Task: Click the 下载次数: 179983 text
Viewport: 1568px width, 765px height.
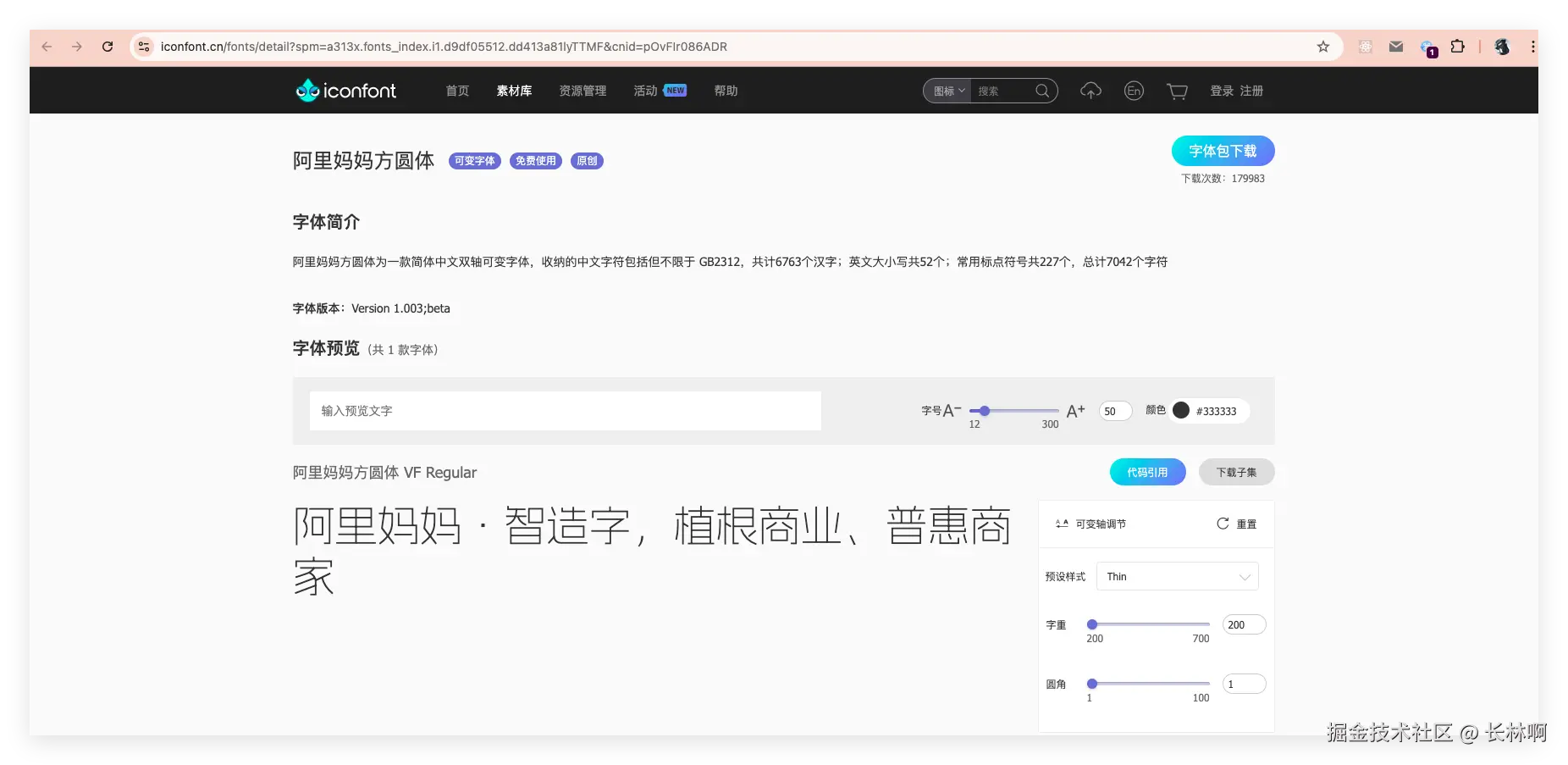Action: pyautogui.click(x=1223, y=178)
